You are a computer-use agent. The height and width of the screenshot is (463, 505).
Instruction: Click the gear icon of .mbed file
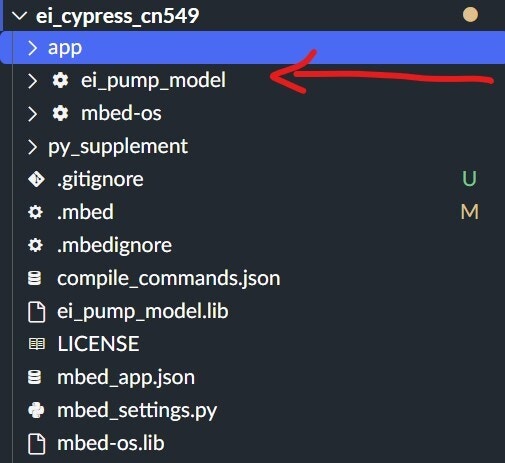(35, 212)
